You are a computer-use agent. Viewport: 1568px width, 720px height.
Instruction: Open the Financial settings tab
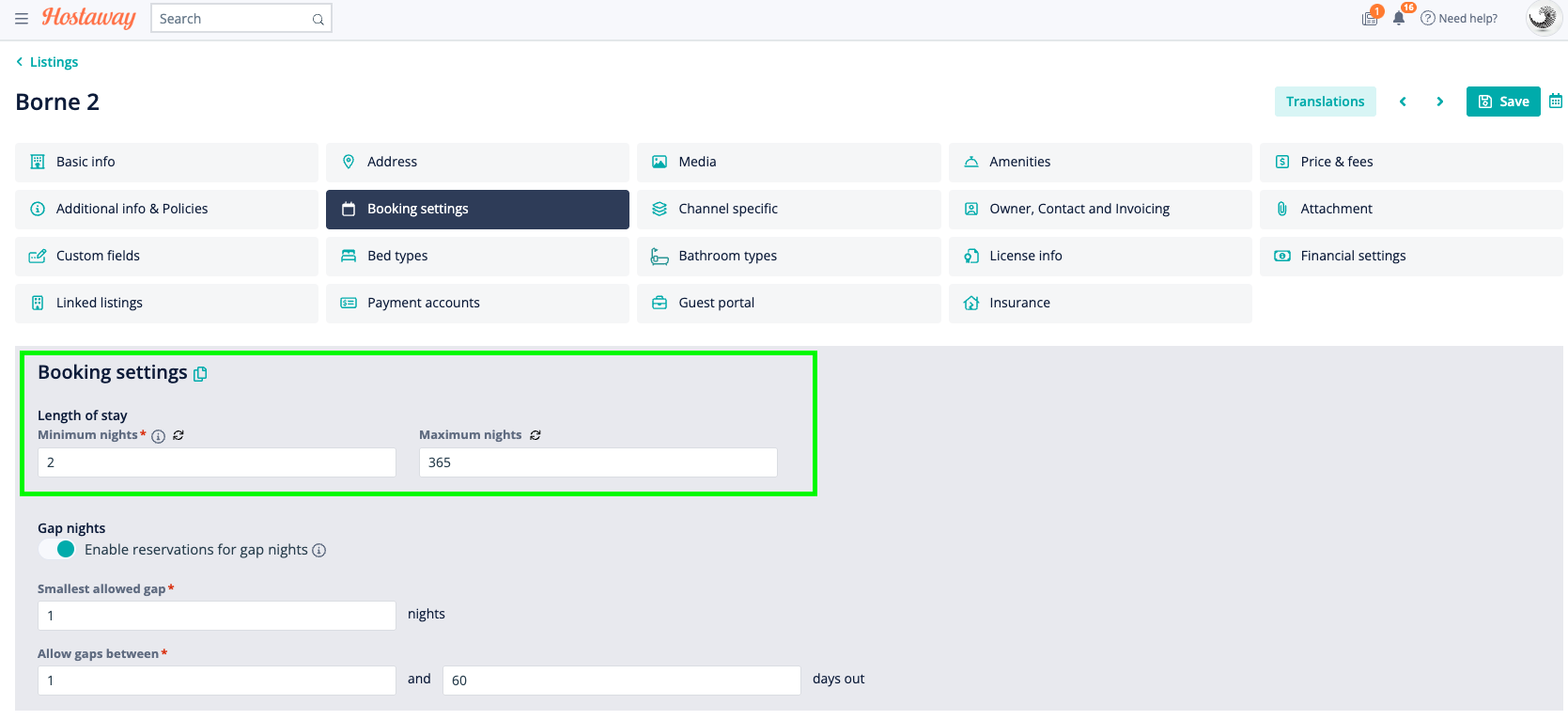pos(1411,256)
